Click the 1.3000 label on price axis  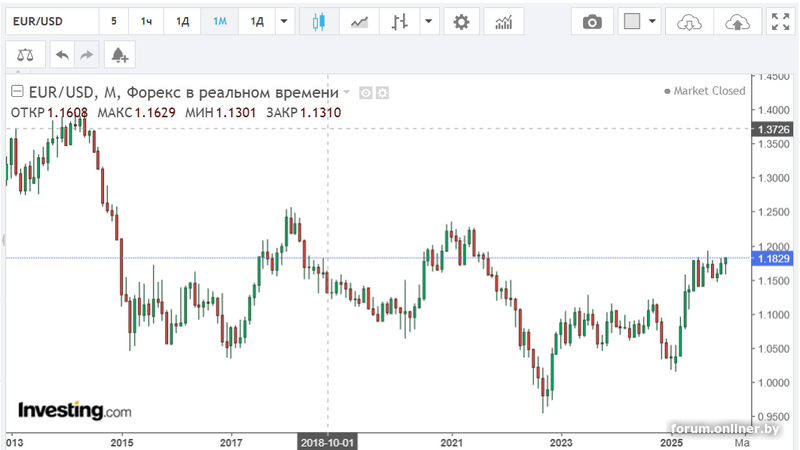tap(773, 178)
